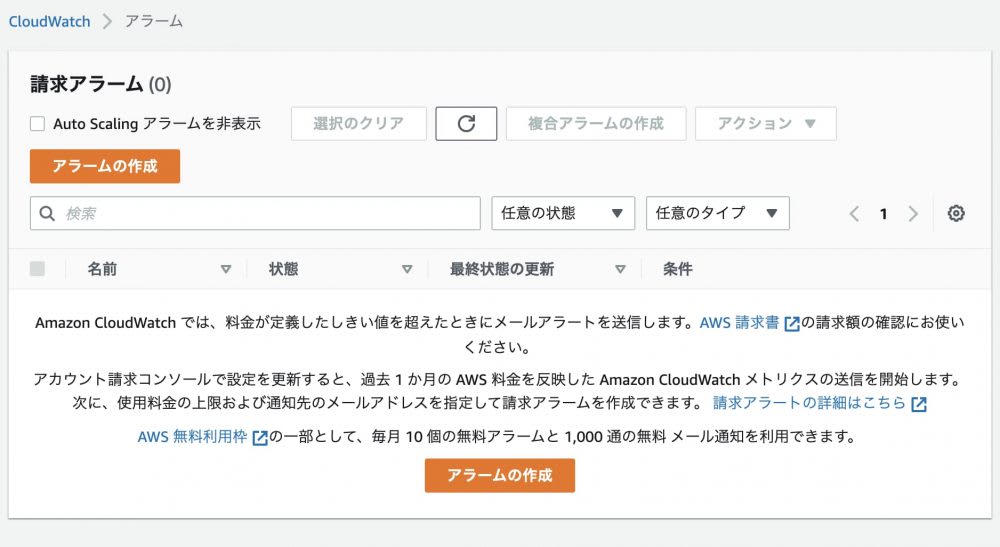
Task: Click the top orange アラームの作成 button
Action: 105,166
